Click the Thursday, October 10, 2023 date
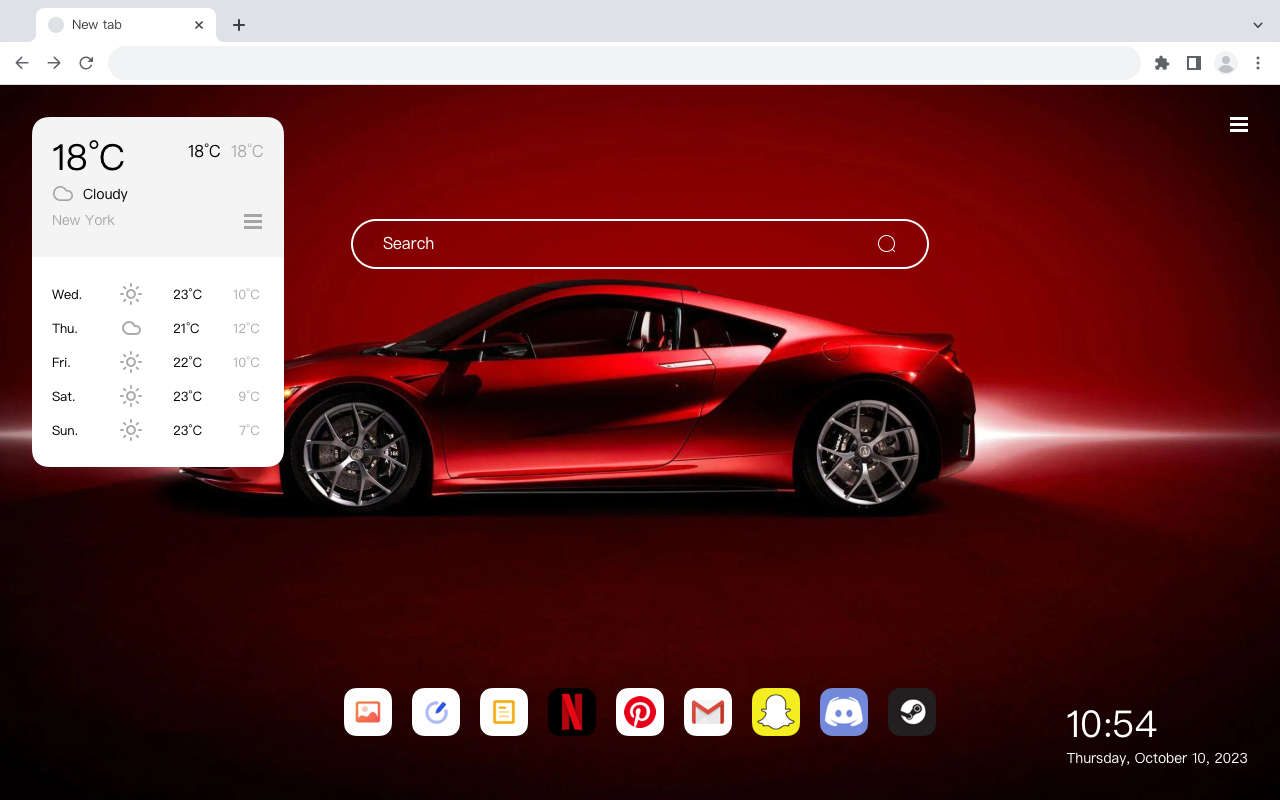Screen dimensions: 1280x800 (x=1157, y=758)
